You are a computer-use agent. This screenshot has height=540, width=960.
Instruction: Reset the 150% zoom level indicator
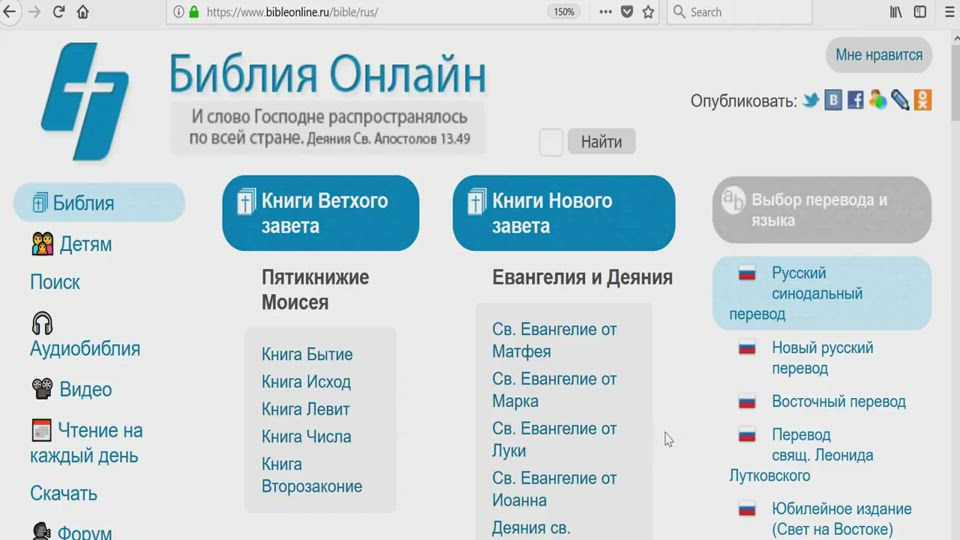(564, 12)
